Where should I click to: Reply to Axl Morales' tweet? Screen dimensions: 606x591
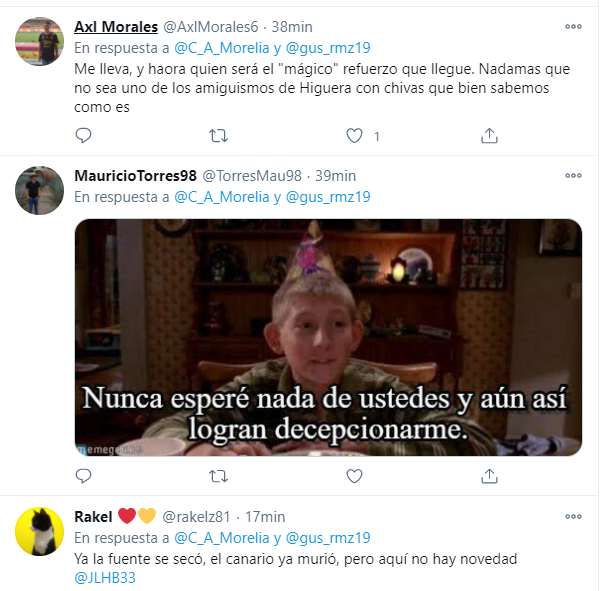(83, 136)
